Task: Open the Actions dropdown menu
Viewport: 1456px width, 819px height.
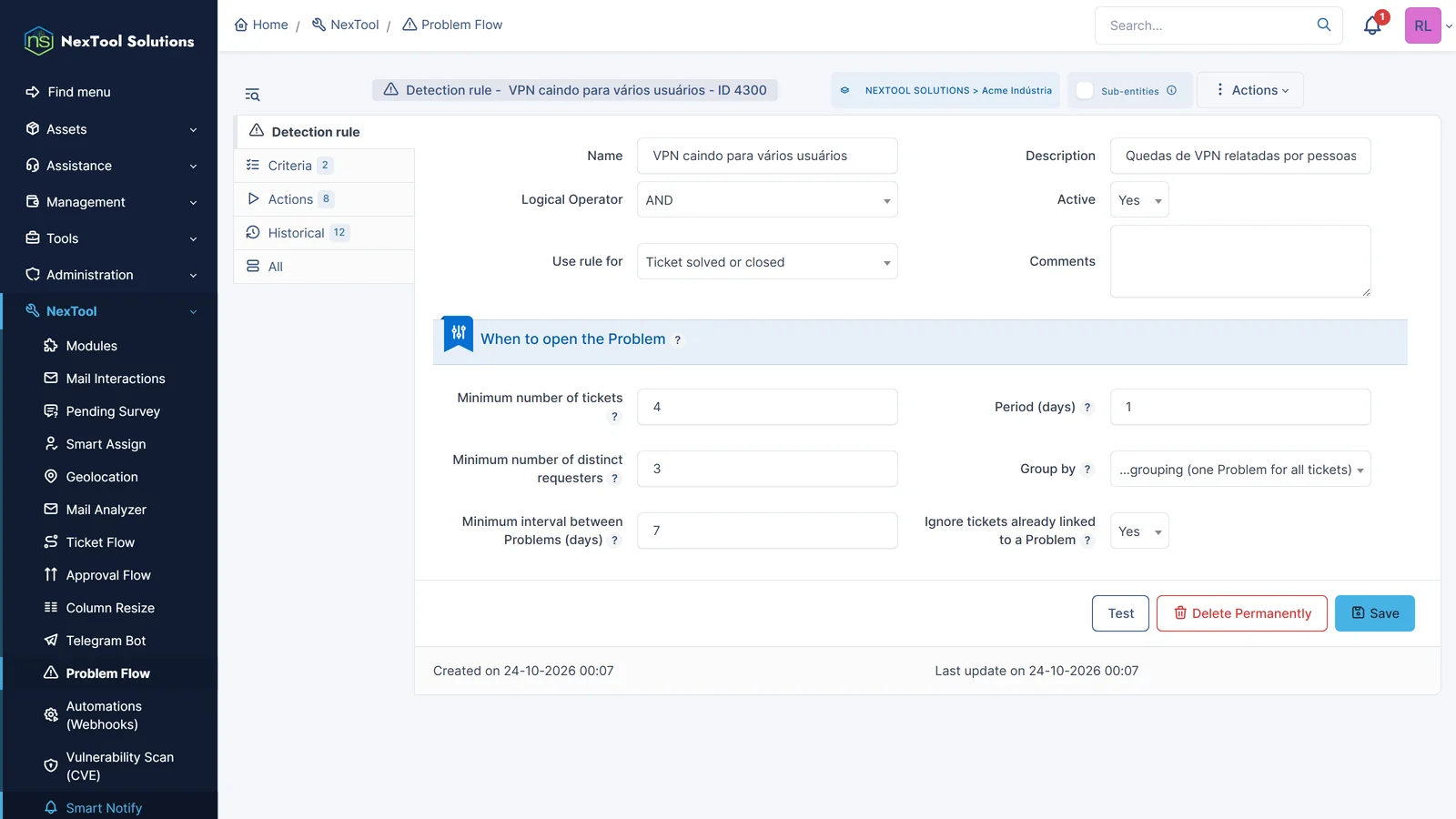Action: coord(1250,90)
